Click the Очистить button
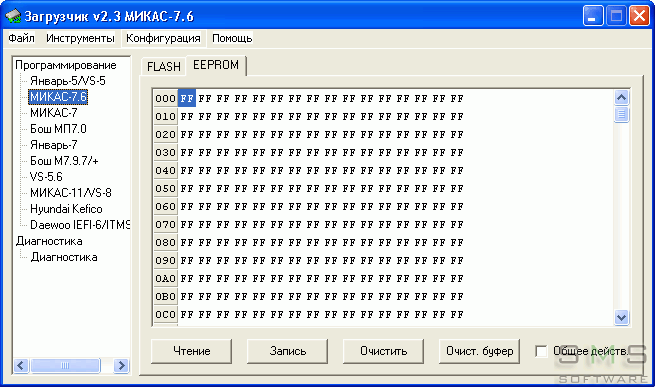The width and height of the screenshot is (655, 387). (383, 351)
